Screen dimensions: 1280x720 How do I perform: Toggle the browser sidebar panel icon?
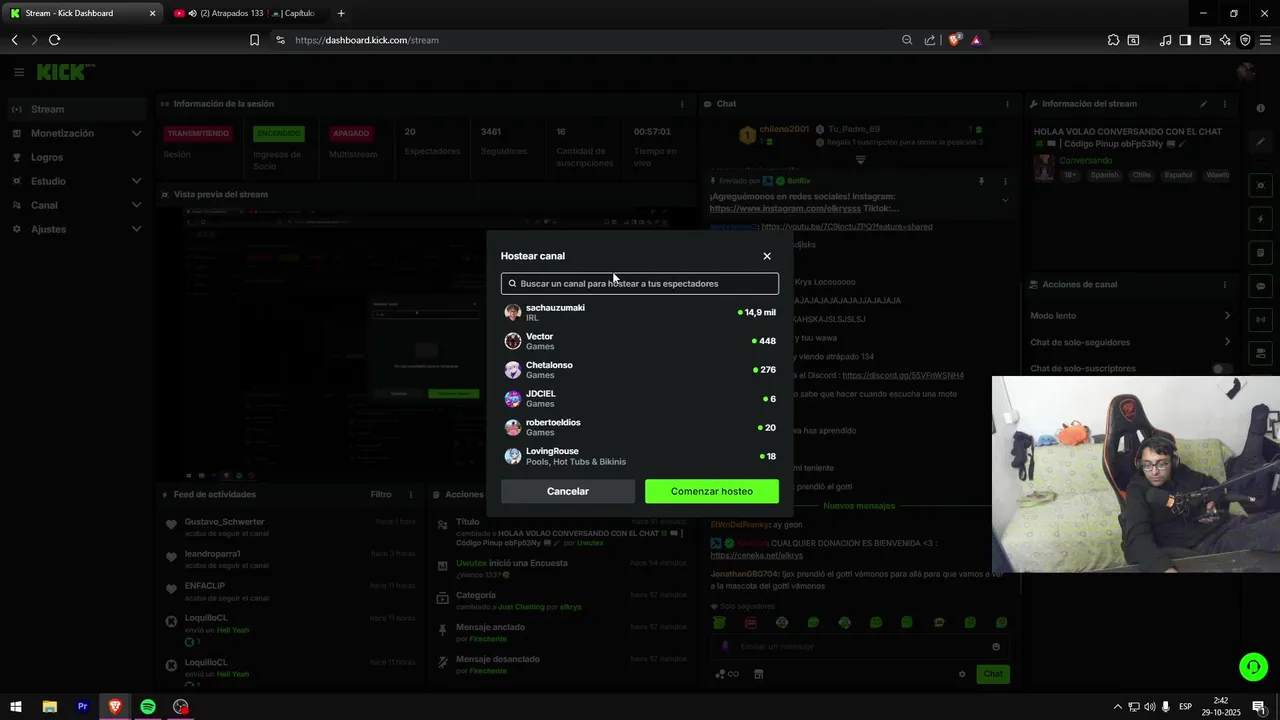click(1185, 40)
